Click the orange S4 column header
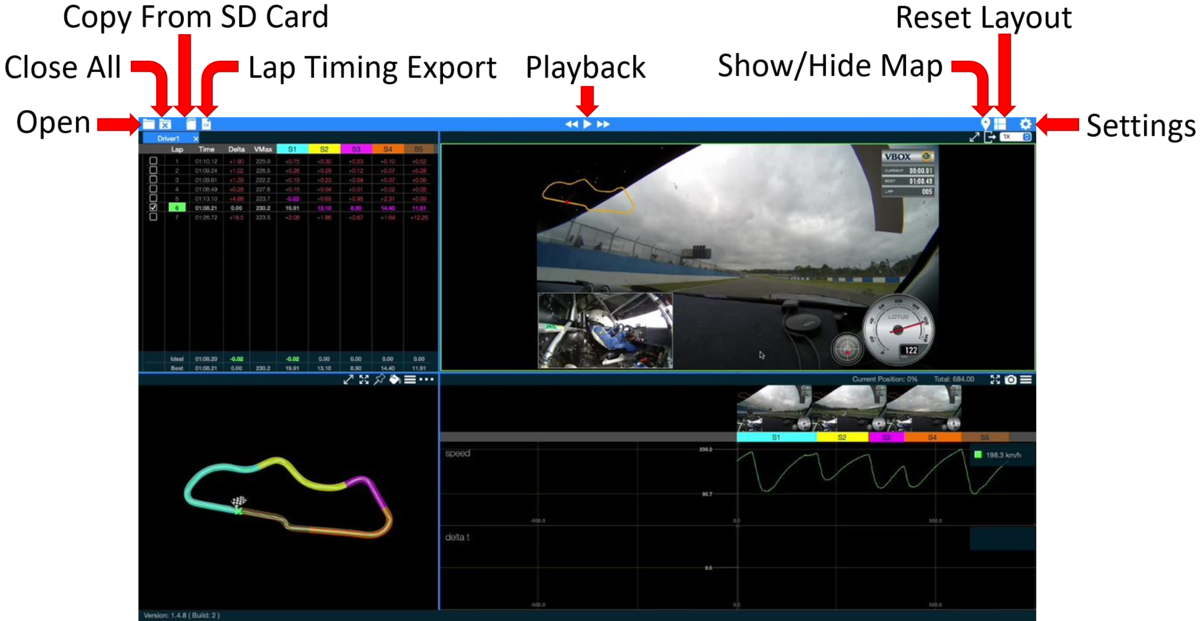Screen dimensions: 1200x621 pyautogui.click(x=388, y=149)
